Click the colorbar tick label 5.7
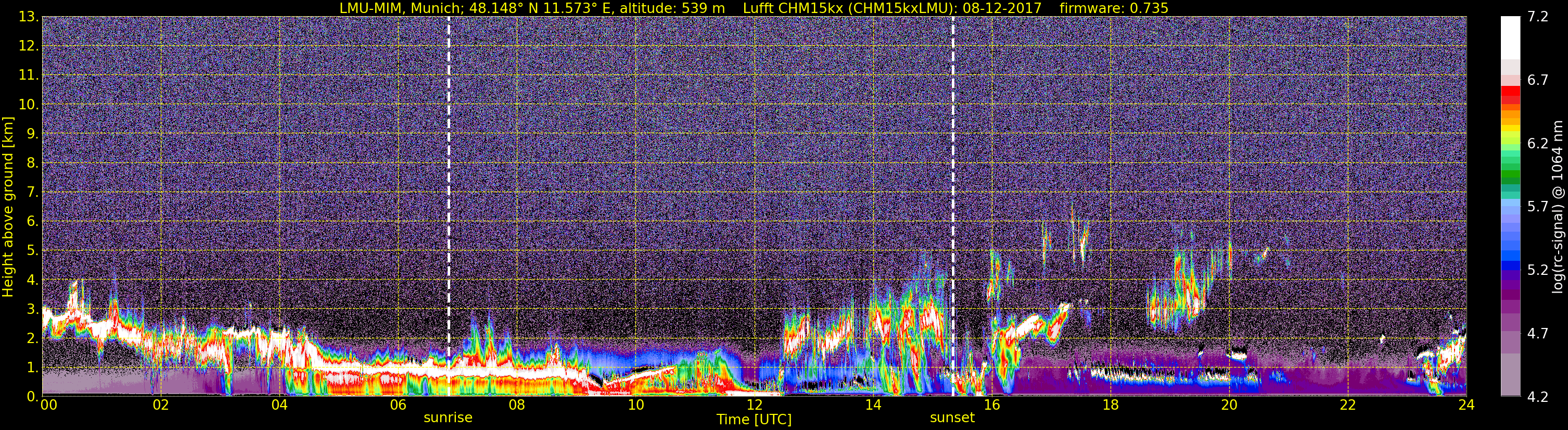 click(1538, 207)
